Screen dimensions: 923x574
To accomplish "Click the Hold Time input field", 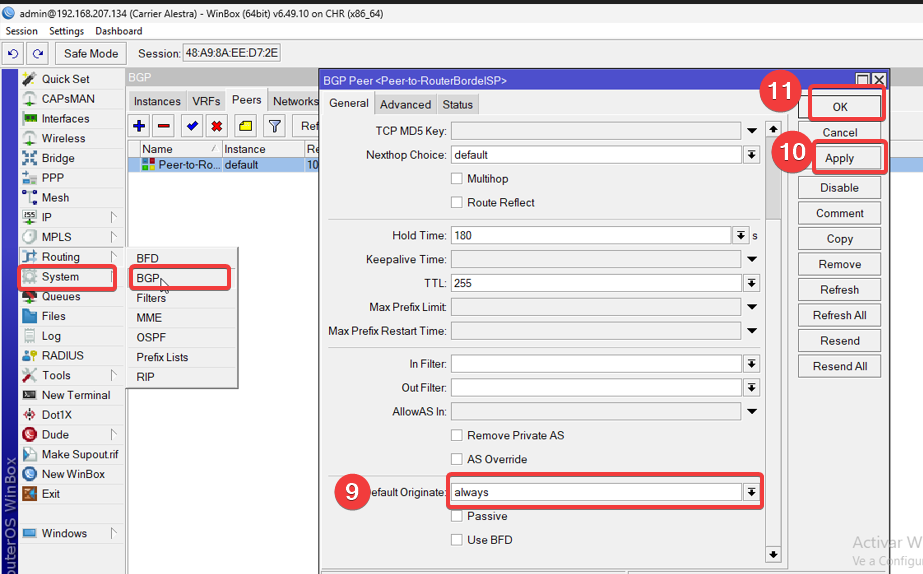I will click(590, 236).
